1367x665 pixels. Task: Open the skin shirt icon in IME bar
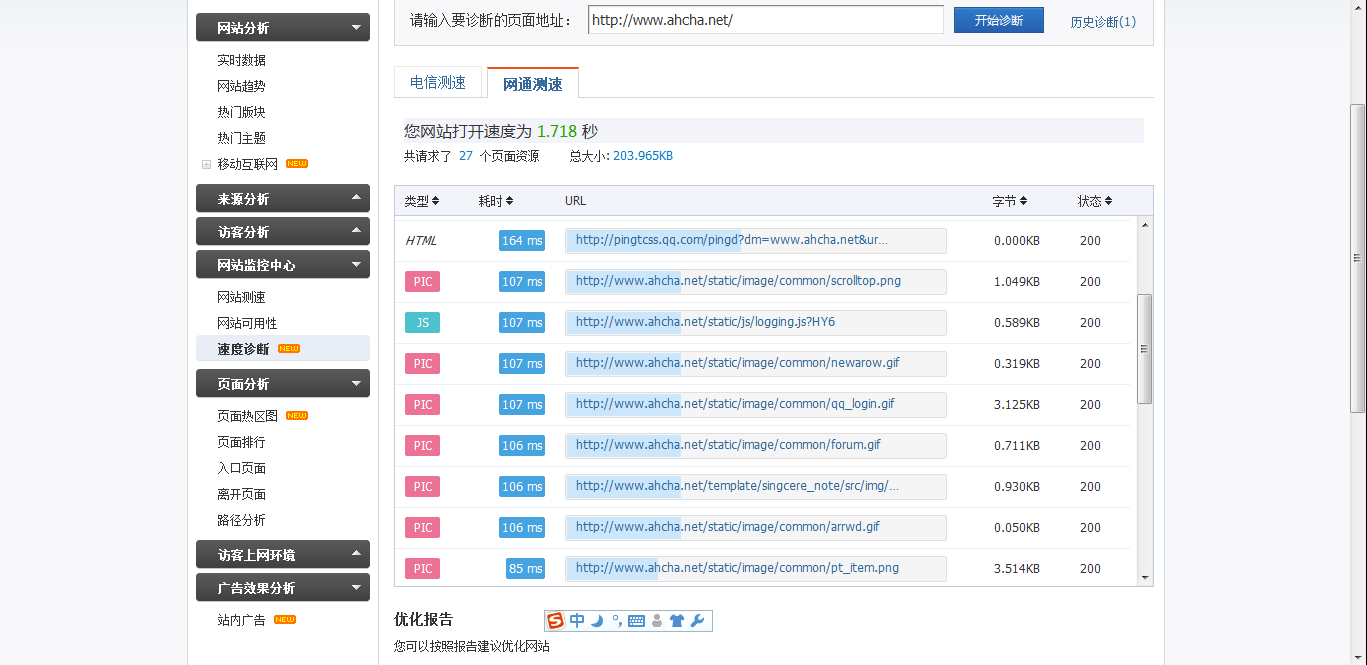pyautogui.click(x=677, y=621)
